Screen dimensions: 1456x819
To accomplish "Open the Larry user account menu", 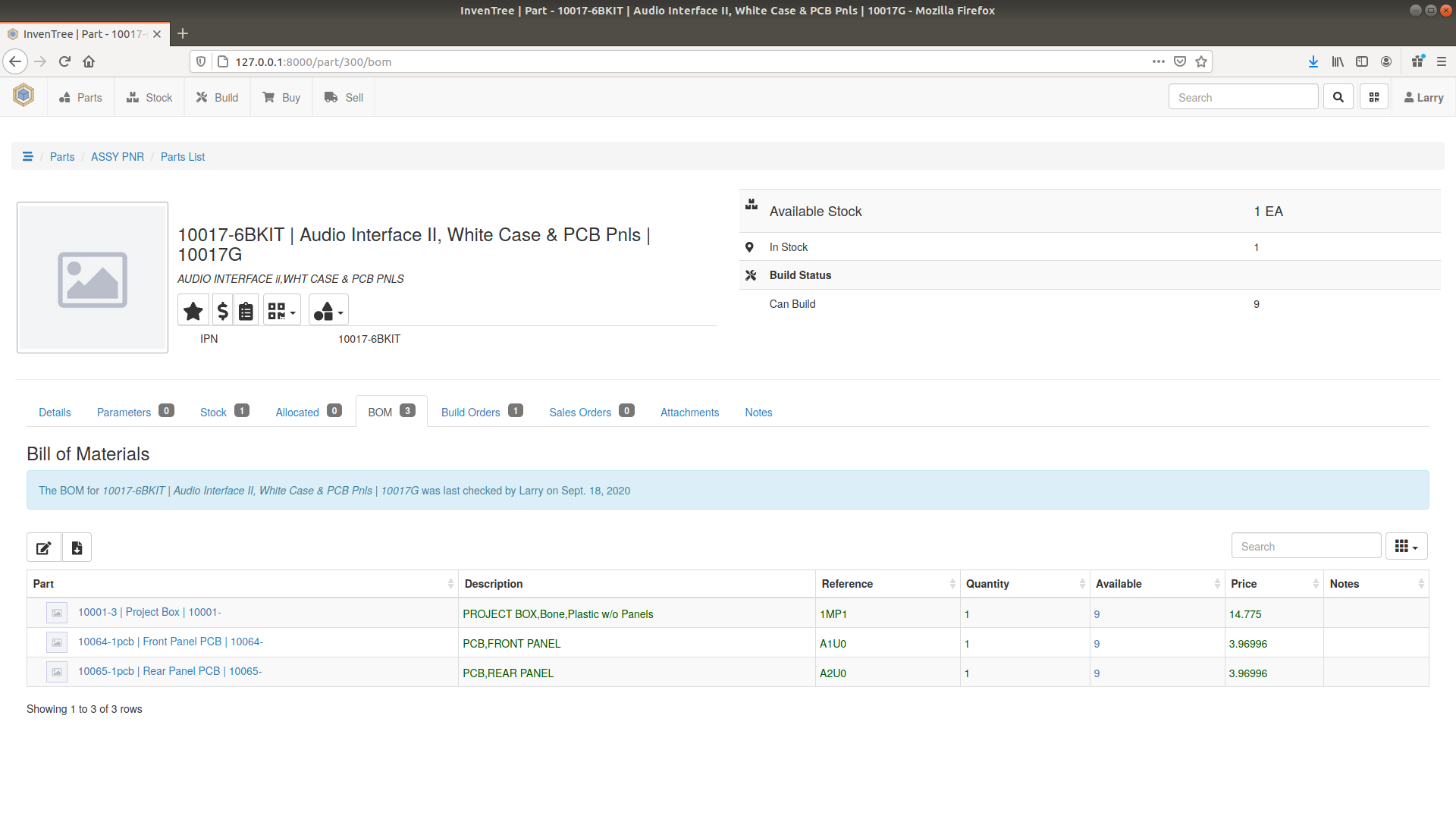I will click(x=1423, y=97).
